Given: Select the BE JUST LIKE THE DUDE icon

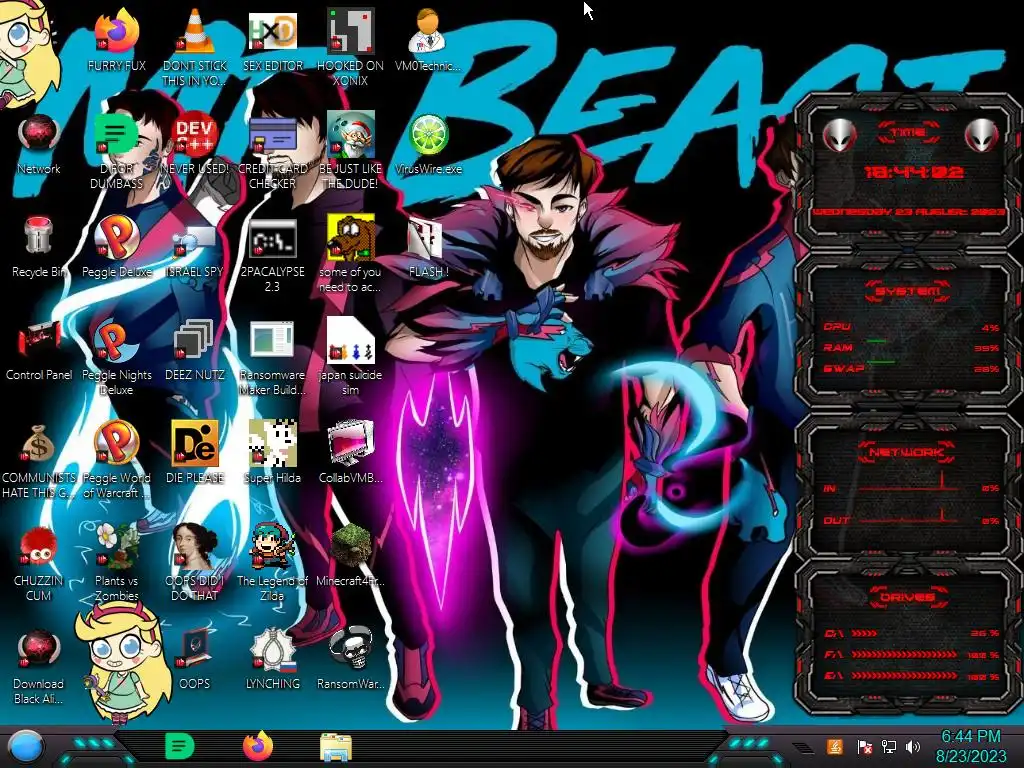Looking at the screenshot, I should tap(350, 134).
